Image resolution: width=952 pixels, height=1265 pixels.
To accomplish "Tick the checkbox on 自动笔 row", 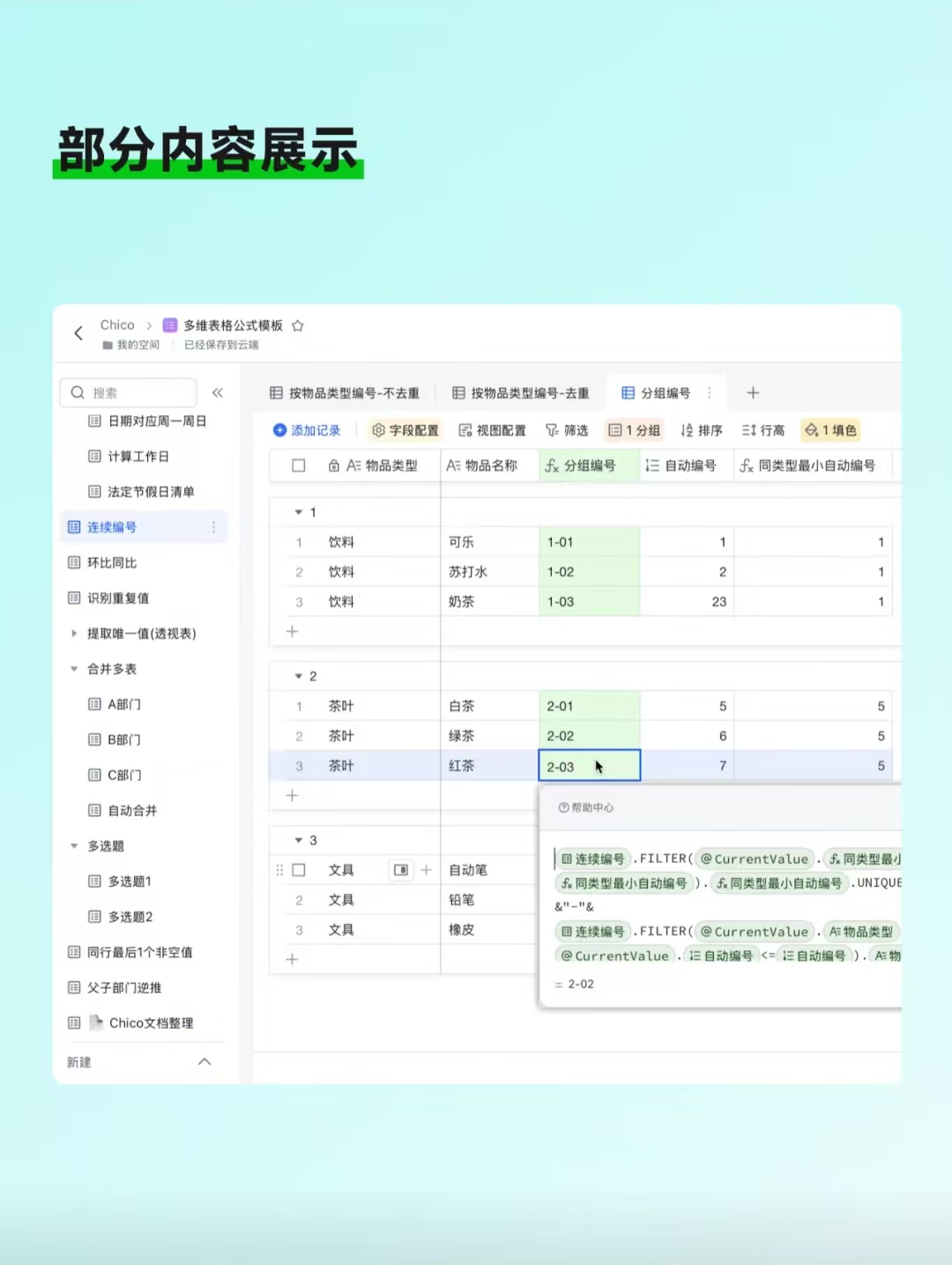I will (x=299, y=870).
